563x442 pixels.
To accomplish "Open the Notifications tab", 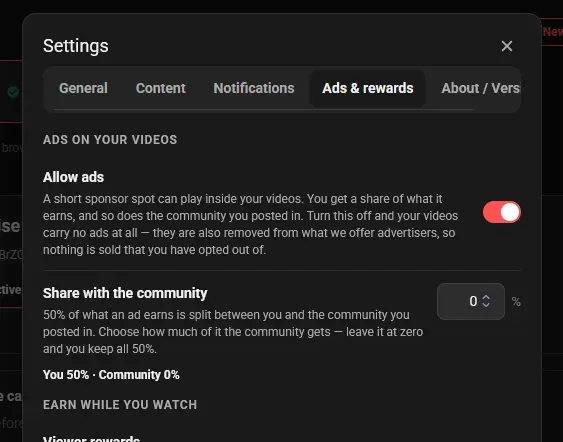I will (x=254, y=88).
